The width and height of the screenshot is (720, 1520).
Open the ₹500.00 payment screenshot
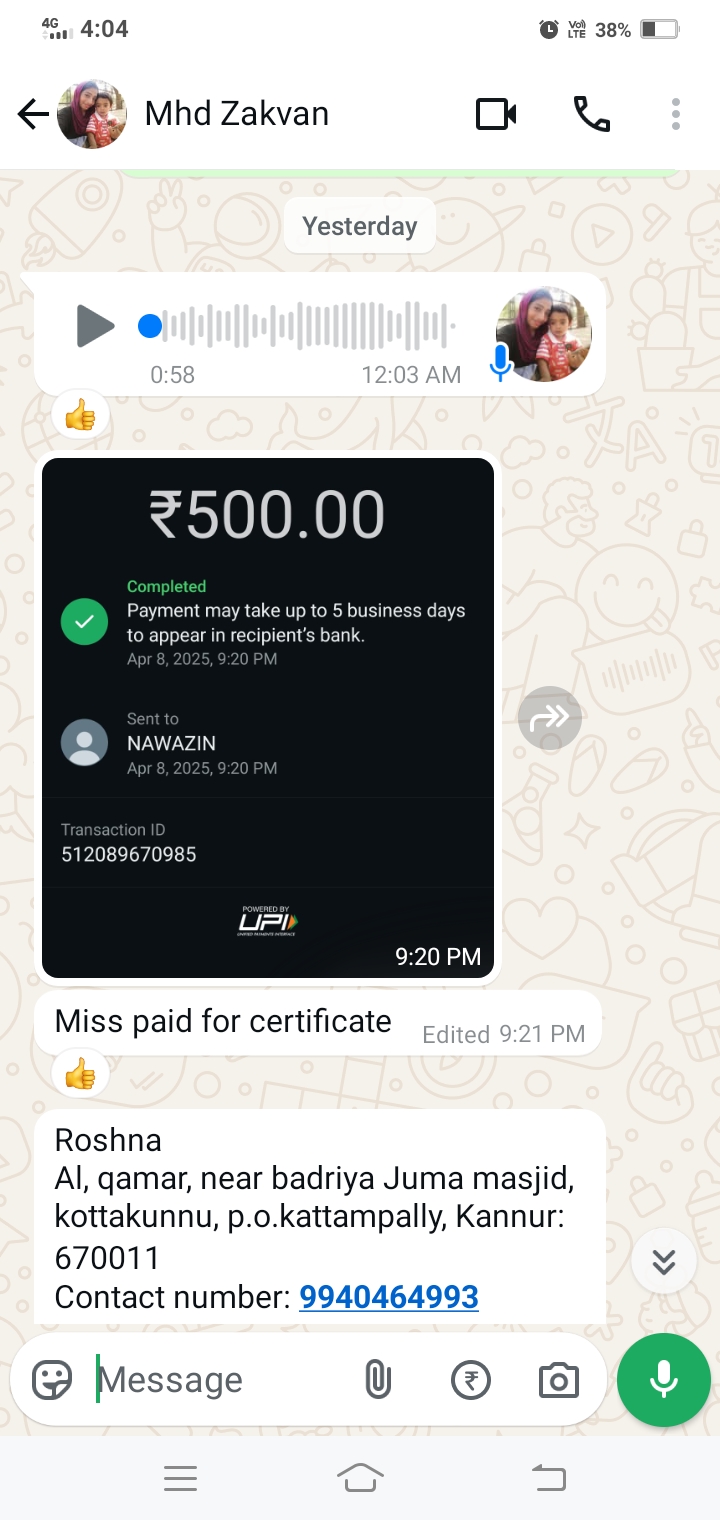point(268,717)
